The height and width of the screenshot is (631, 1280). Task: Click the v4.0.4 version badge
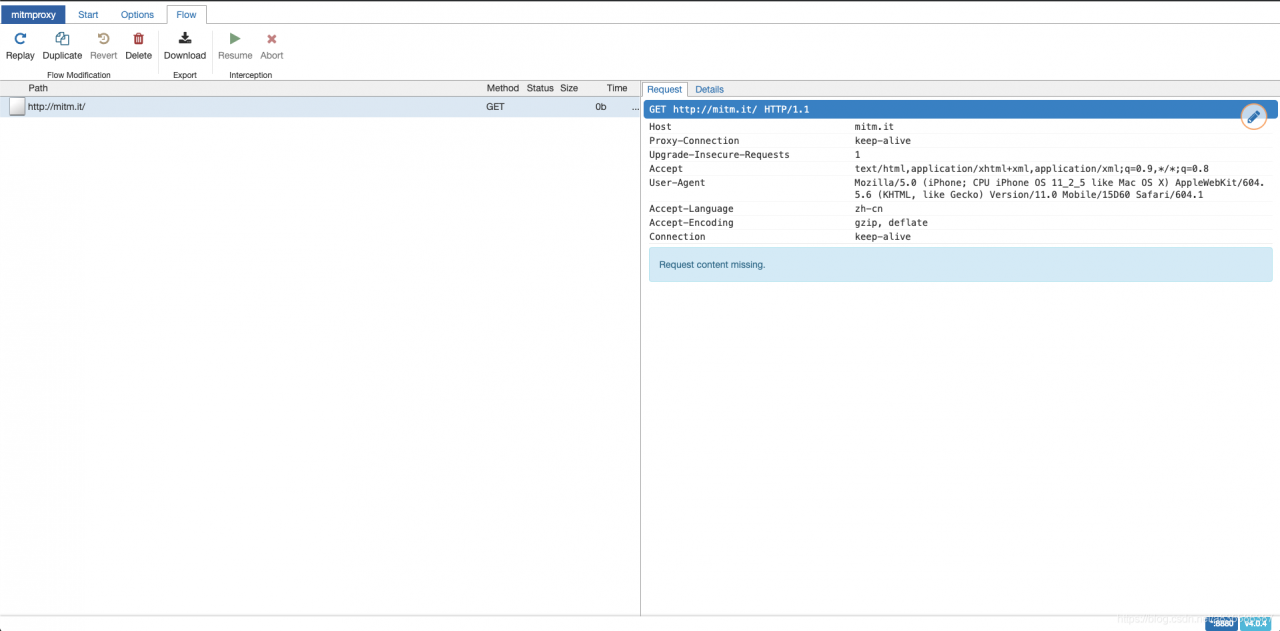(x=1255, y=623)
